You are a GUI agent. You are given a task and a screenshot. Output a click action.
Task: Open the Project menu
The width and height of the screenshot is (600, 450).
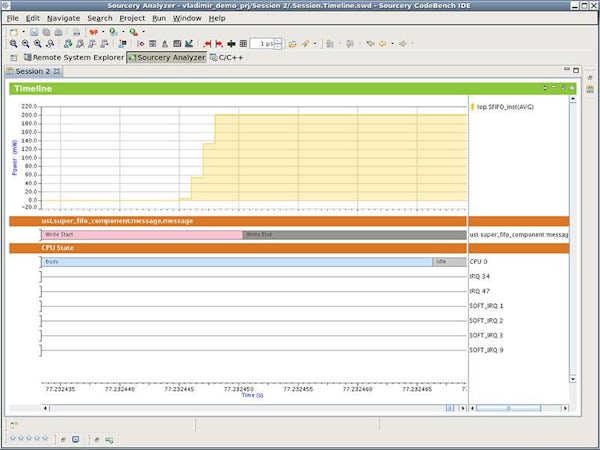tap(132, 18)
